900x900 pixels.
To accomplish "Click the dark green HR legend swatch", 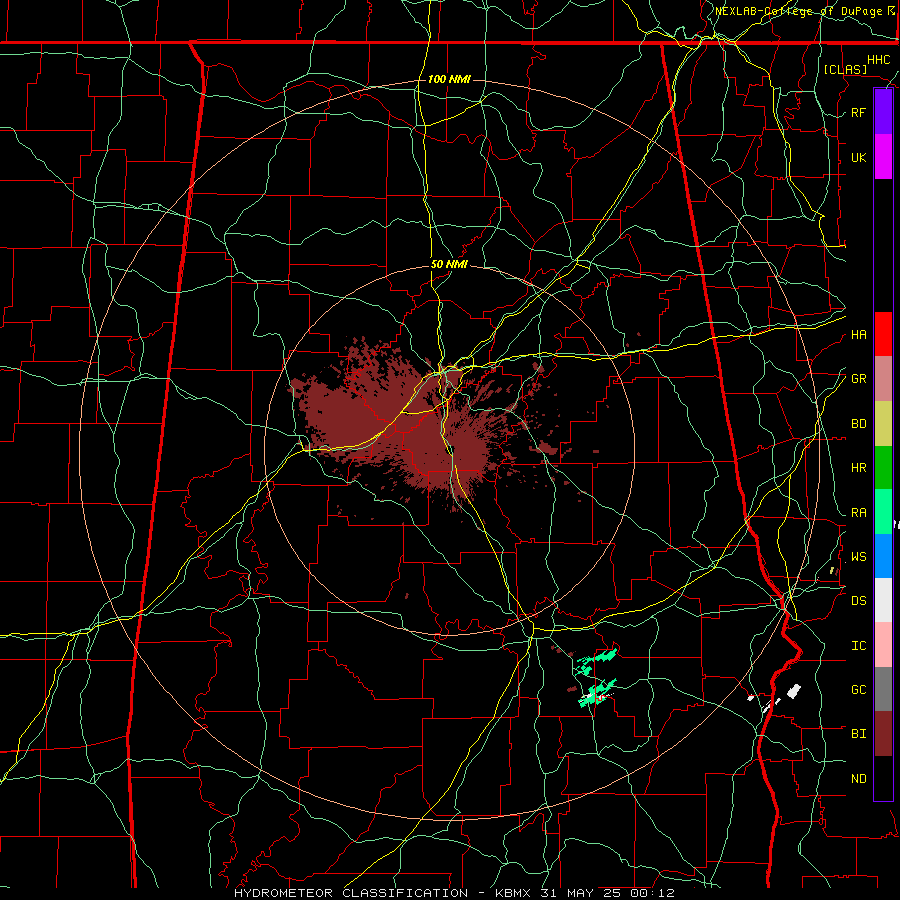I will point(883,467).
